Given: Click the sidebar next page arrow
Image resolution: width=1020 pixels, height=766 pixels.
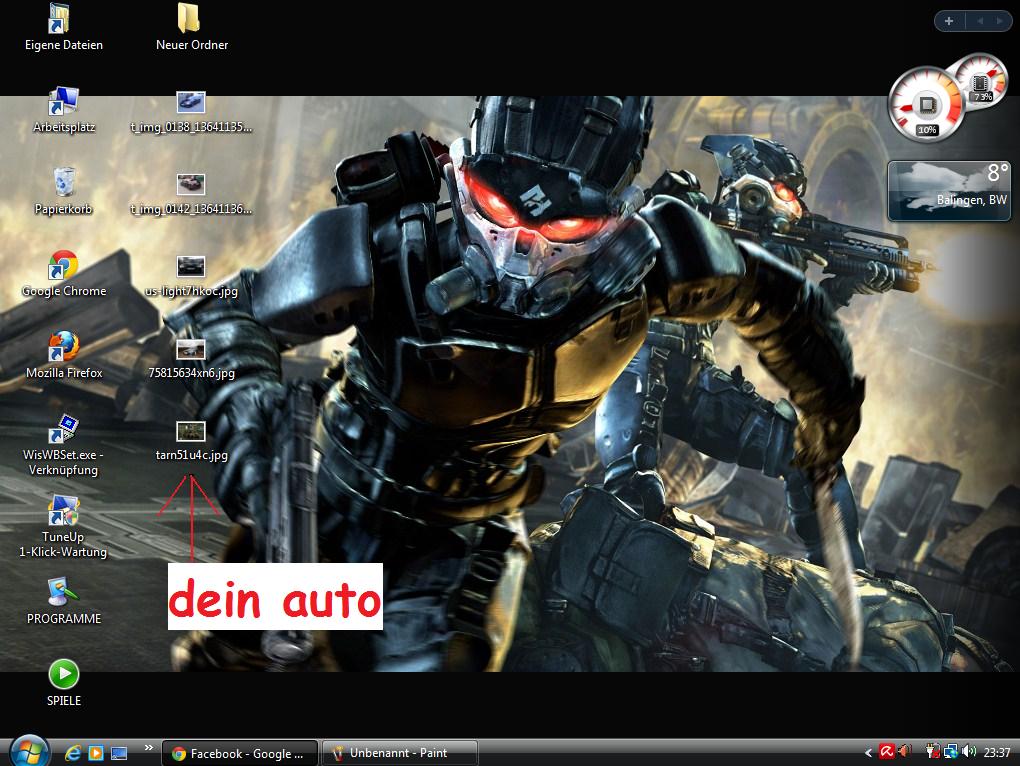Looking at the screenshot, I should (999, 21).
